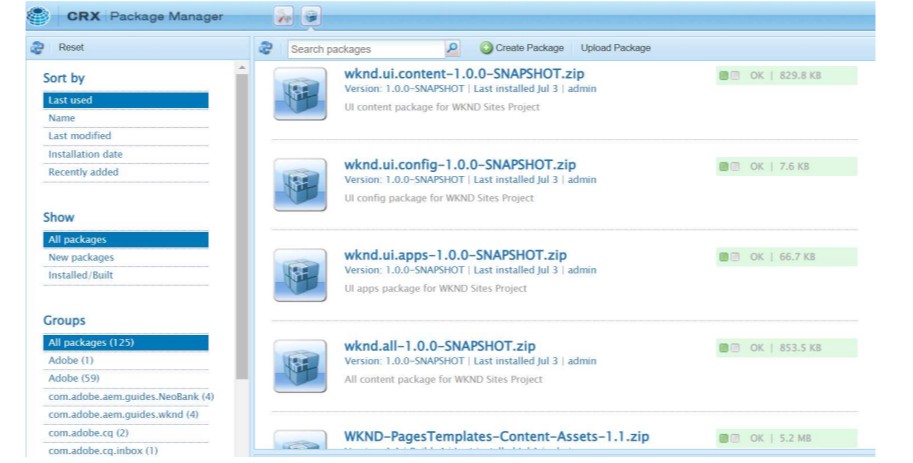
Task: Sort packages by Installation date
Action: pyautogui.click(x=125, y=154)
